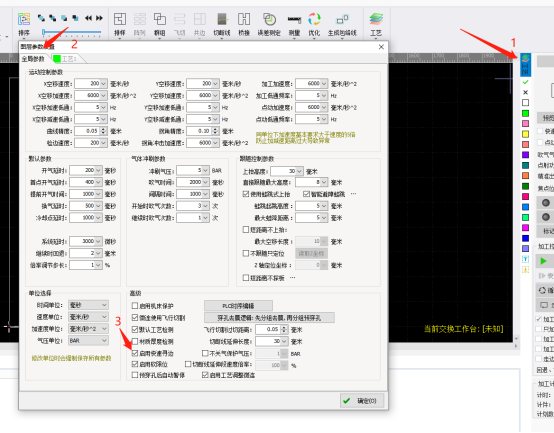Screen dimensions: 554x433
Task: Select the yellow layer color swatch
Action: coord(525,134)
